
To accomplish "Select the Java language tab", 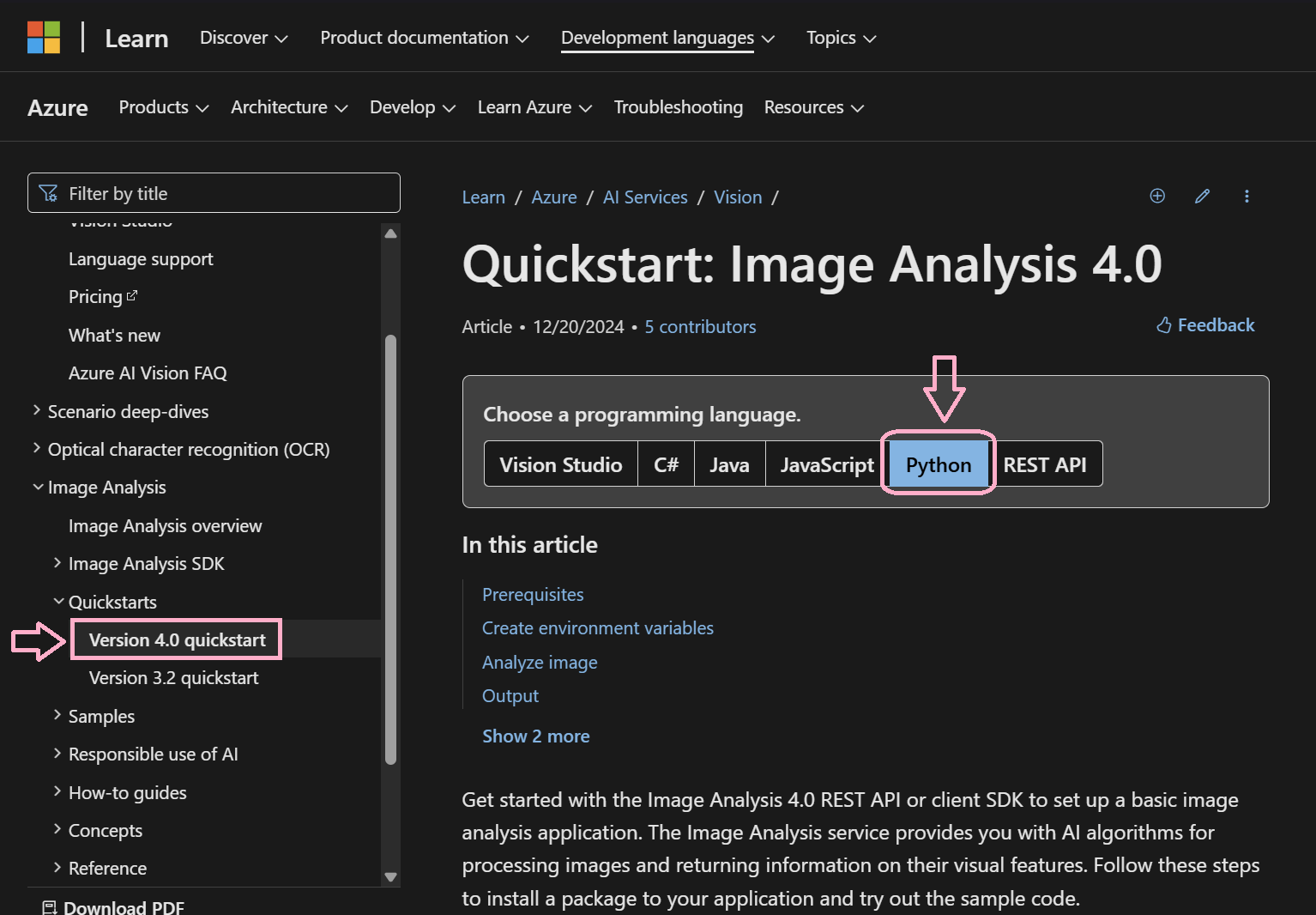I will (729, 464).
